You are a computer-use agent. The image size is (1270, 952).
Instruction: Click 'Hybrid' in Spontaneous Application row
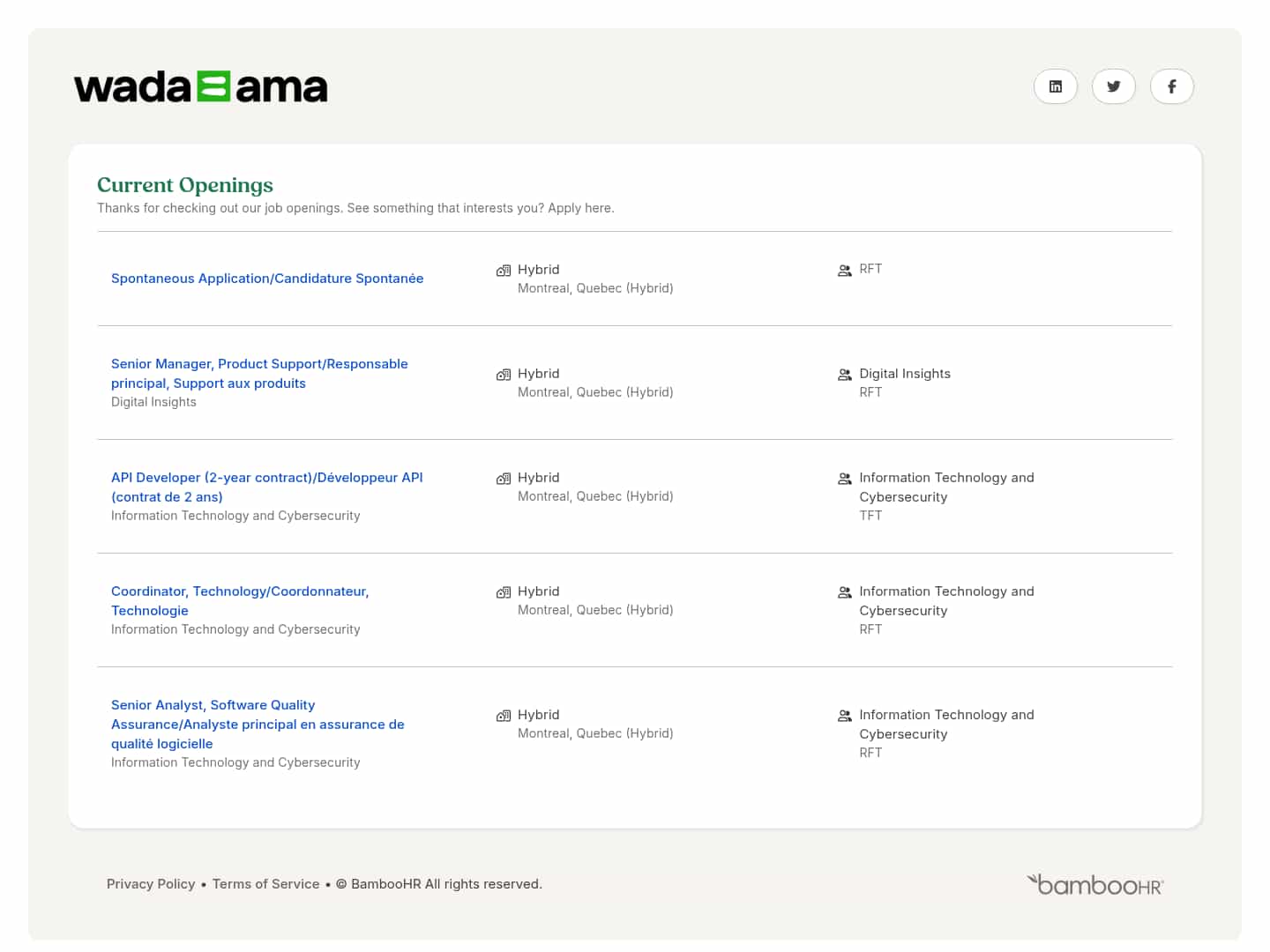pos(539,270)
